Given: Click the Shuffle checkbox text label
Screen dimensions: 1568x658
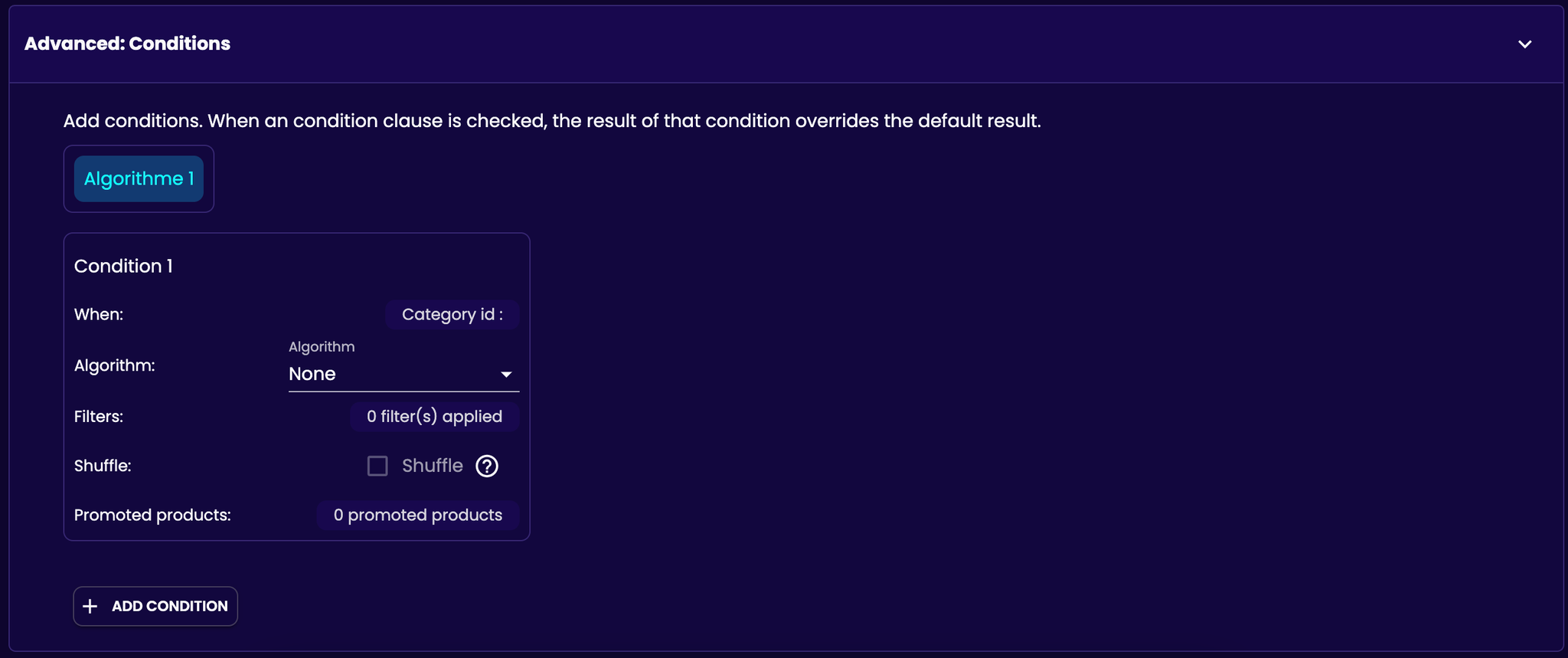Looking at the screenshot, I should point(433,466).
